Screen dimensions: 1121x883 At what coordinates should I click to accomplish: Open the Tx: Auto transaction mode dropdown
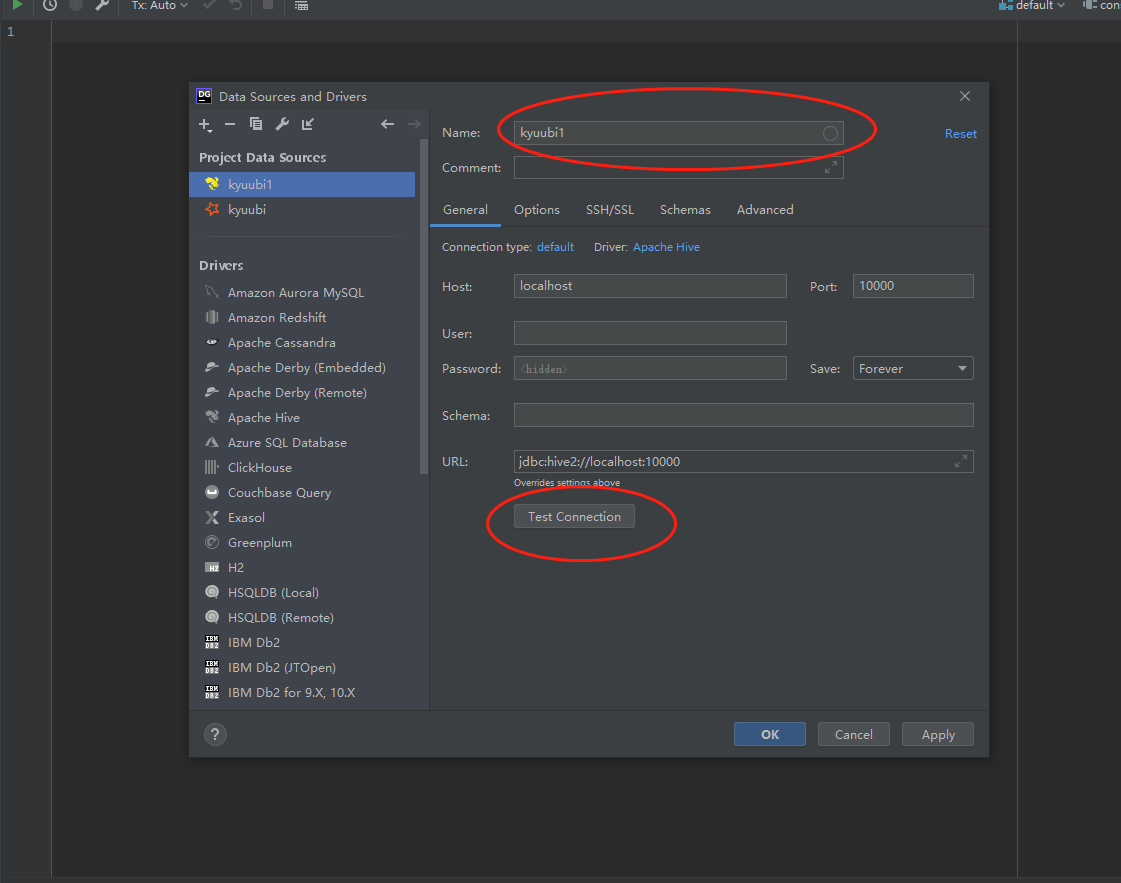160,5
